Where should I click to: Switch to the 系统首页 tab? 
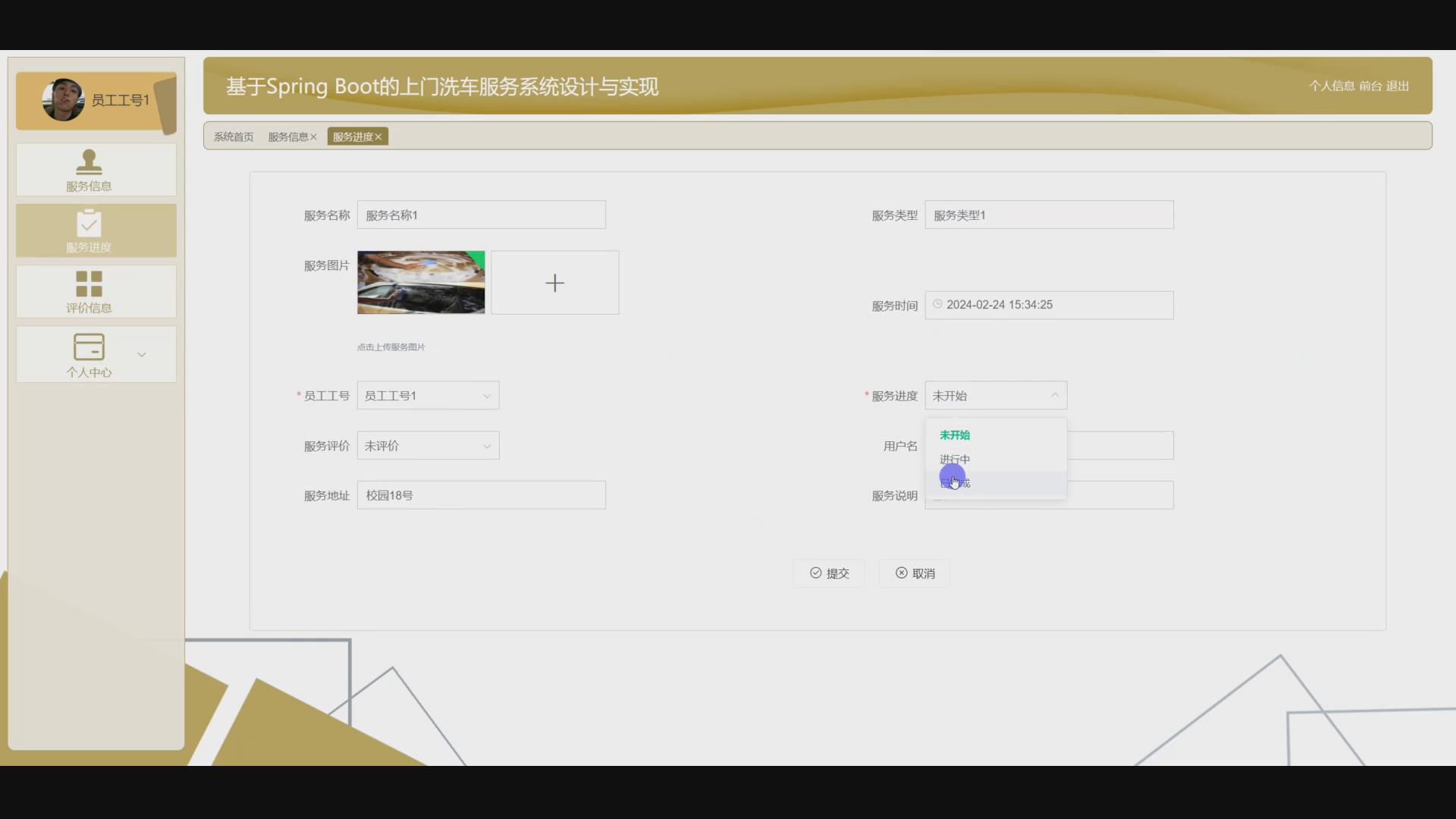233,136
